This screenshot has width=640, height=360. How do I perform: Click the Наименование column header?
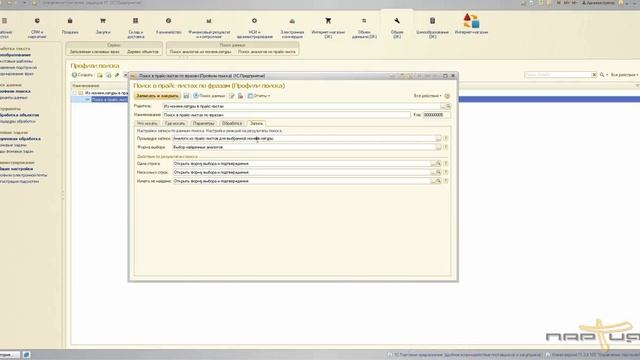pyautogui.click(x=86, y=86)
